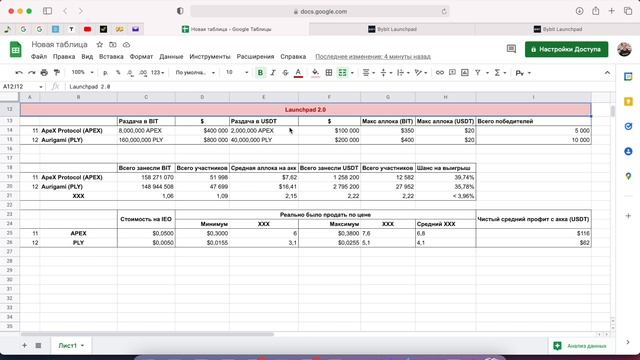Open text rotation dropdown
Screen dimensions: 640x360
420,73
